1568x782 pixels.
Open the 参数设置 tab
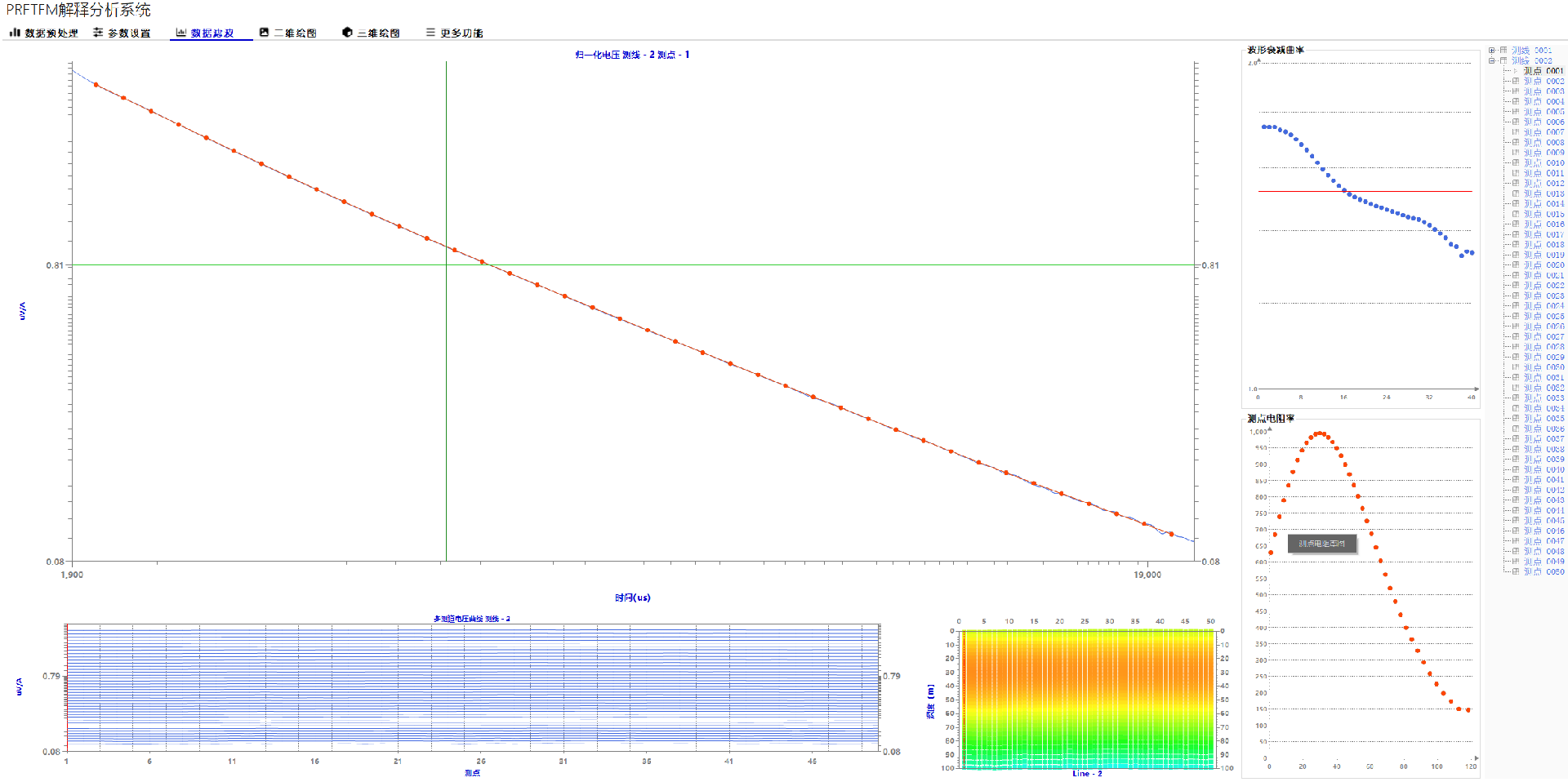pyautogui.click(x=129, y=33)
